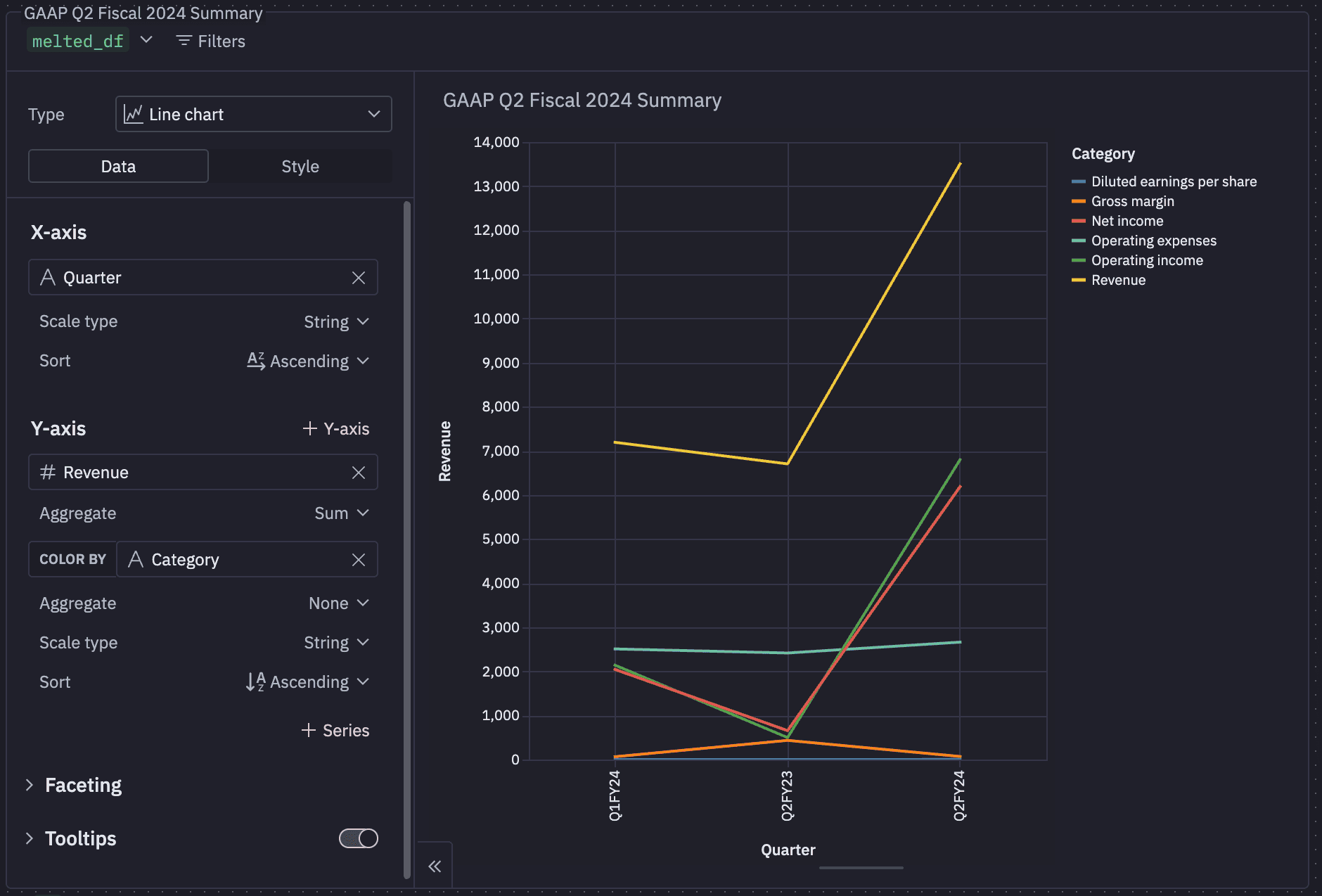Image resolution: width=1322 pixels, height=896 pixels.
Task: Click the Category Ascending sort icon
Action: tap(256, 681)
